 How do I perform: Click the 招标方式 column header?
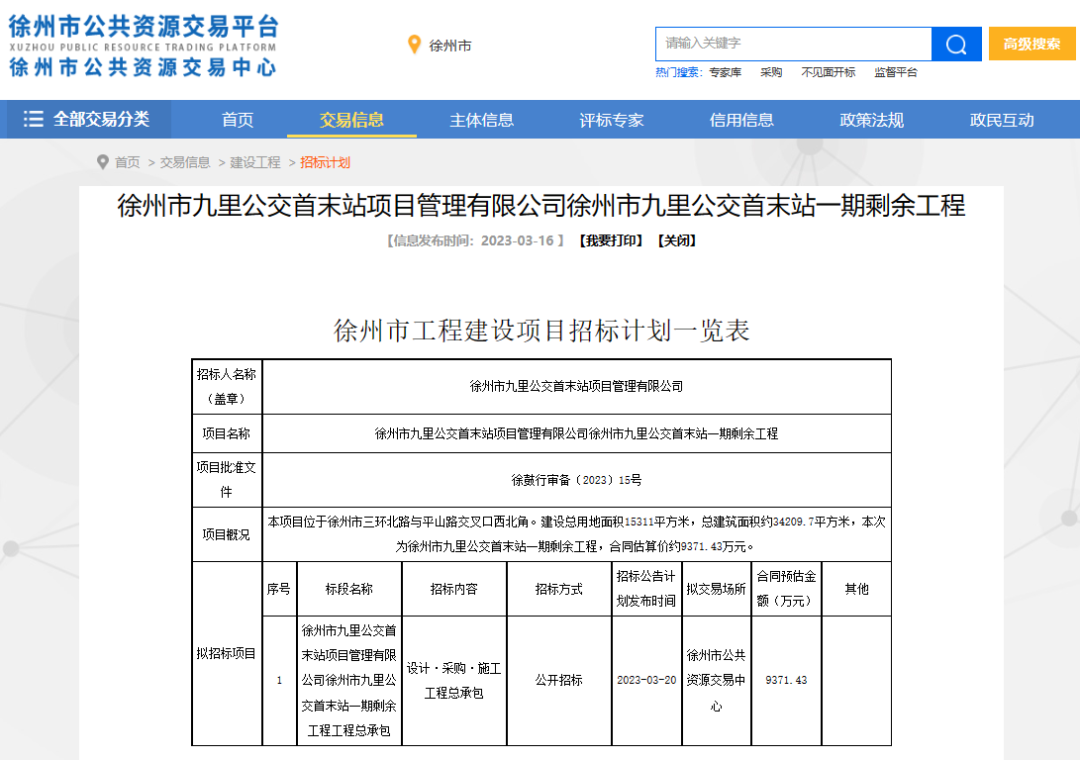click(x=559, y=589)
